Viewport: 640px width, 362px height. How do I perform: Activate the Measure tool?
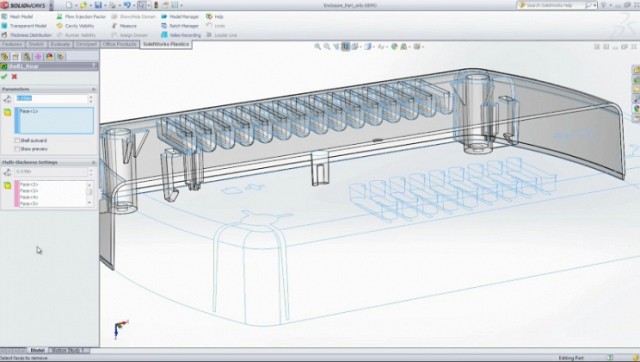click(124, 26)
